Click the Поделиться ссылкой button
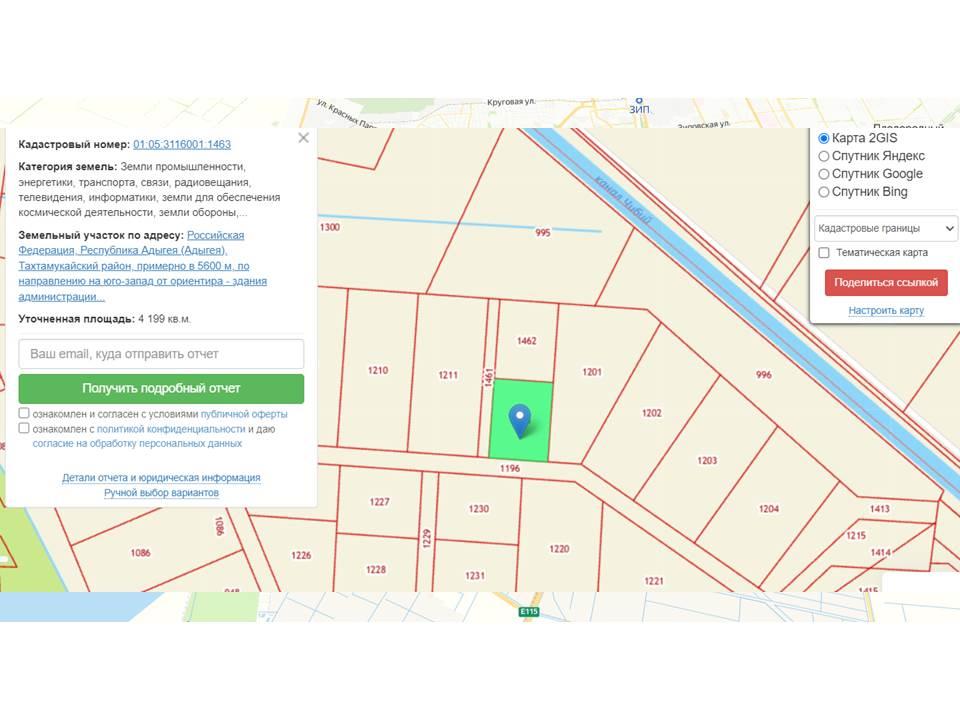Image resolution: width=960 pixels, height=720 pixels. [885, 283]
